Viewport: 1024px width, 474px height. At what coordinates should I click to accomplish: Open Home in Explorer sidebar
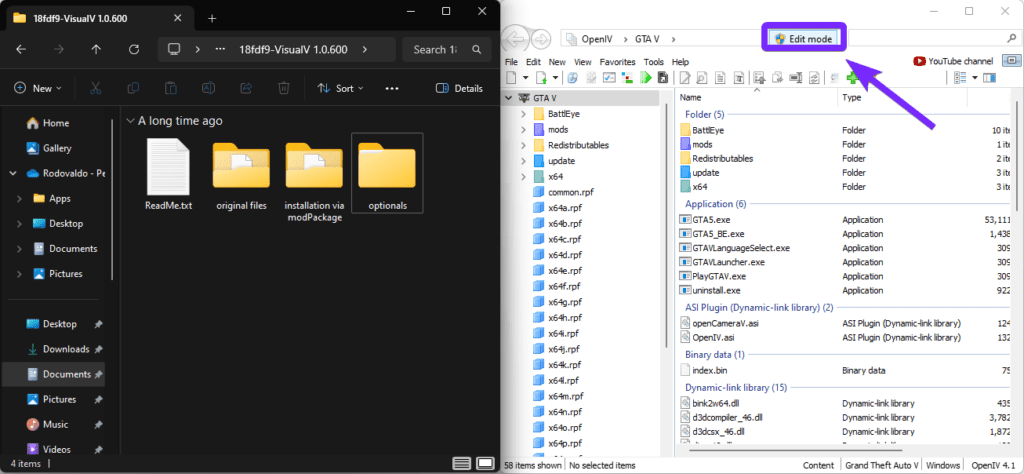pyautogui.click(x=56, y=123)
